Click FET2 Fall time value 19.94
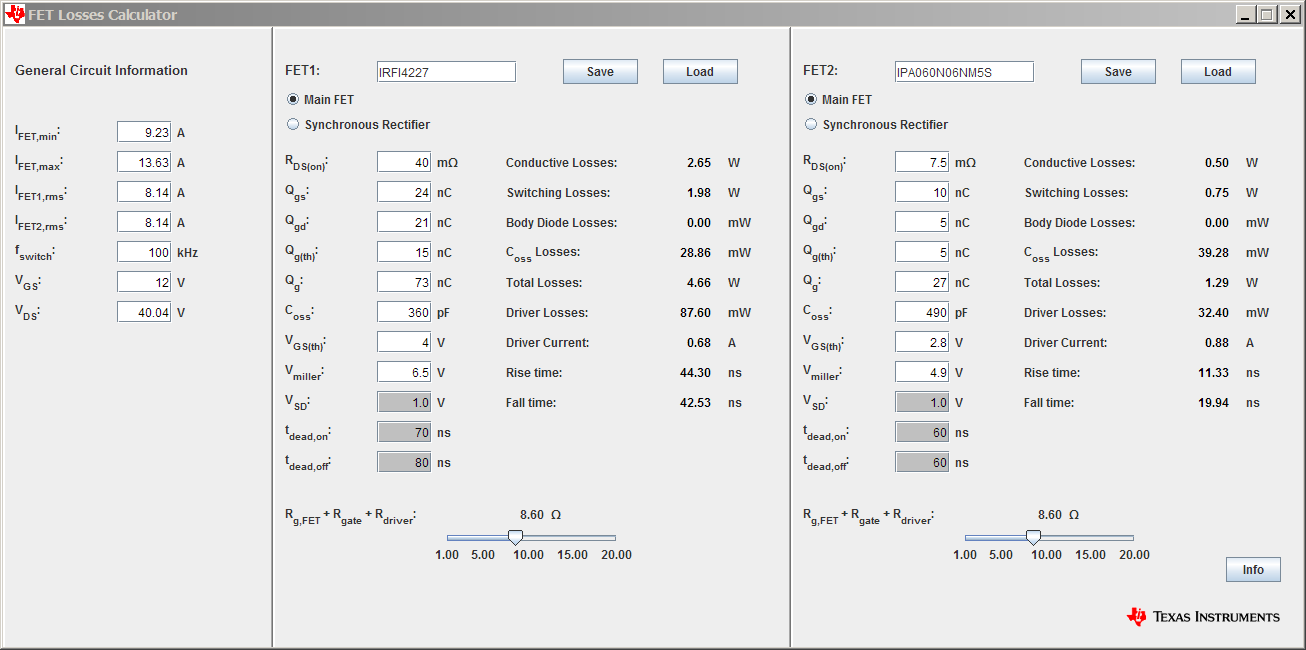Screen dimensions: 1306x650 (1213, 403)
